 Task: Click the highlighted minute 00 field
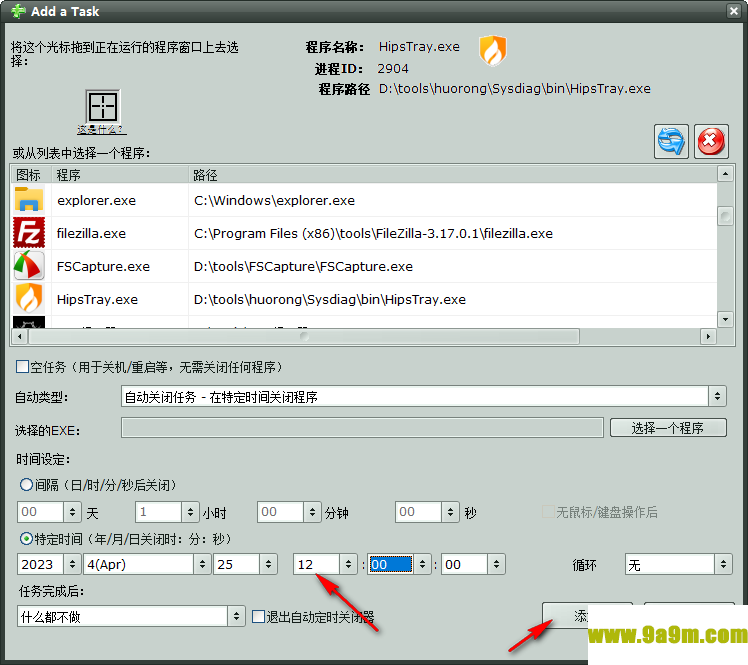point(391,564)
